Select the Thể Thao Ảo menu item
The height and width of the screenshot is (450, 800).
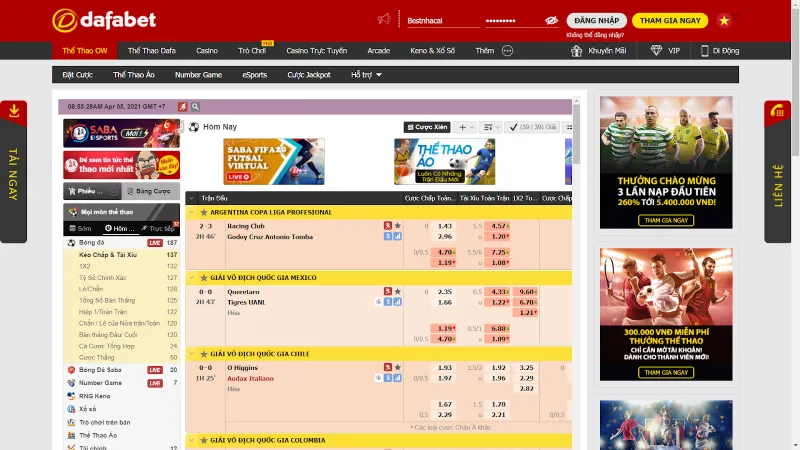[134, 74]
